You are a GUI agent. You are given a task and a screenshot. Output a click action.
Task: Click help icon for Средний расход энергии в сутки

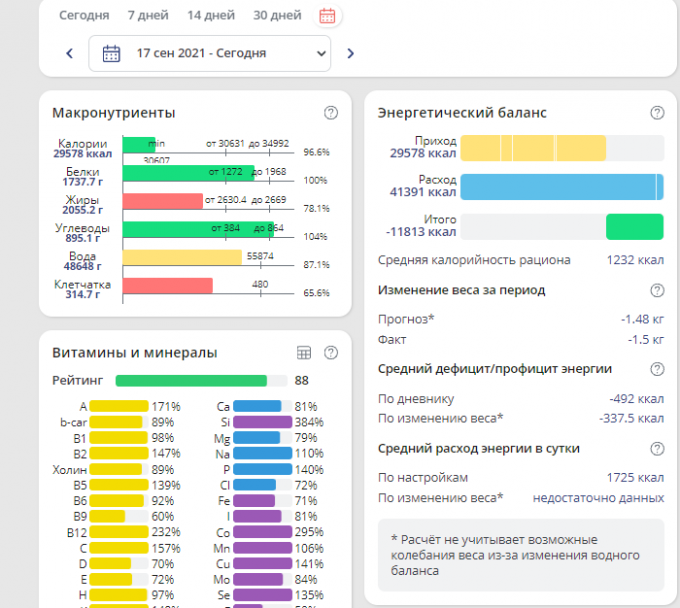pos(657,448)
